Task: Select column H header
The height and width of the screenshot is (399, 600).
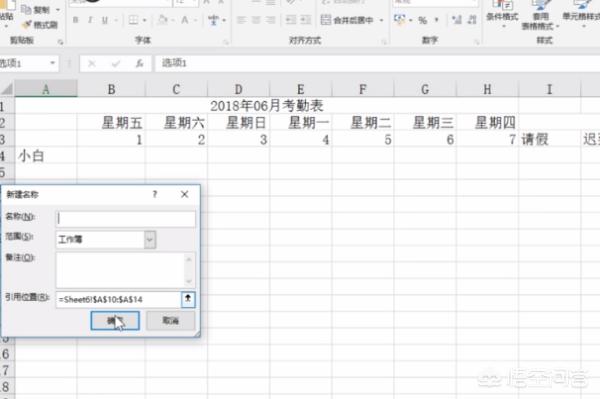Action: (487, 89)
